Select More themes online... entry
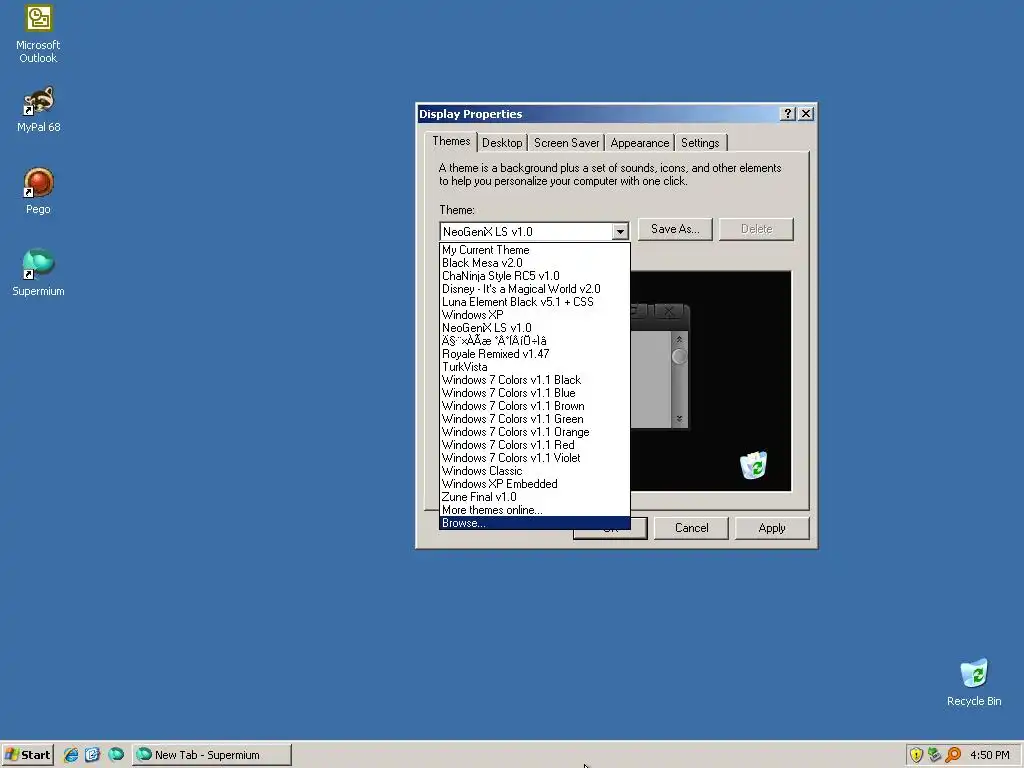 coord(534,510)
